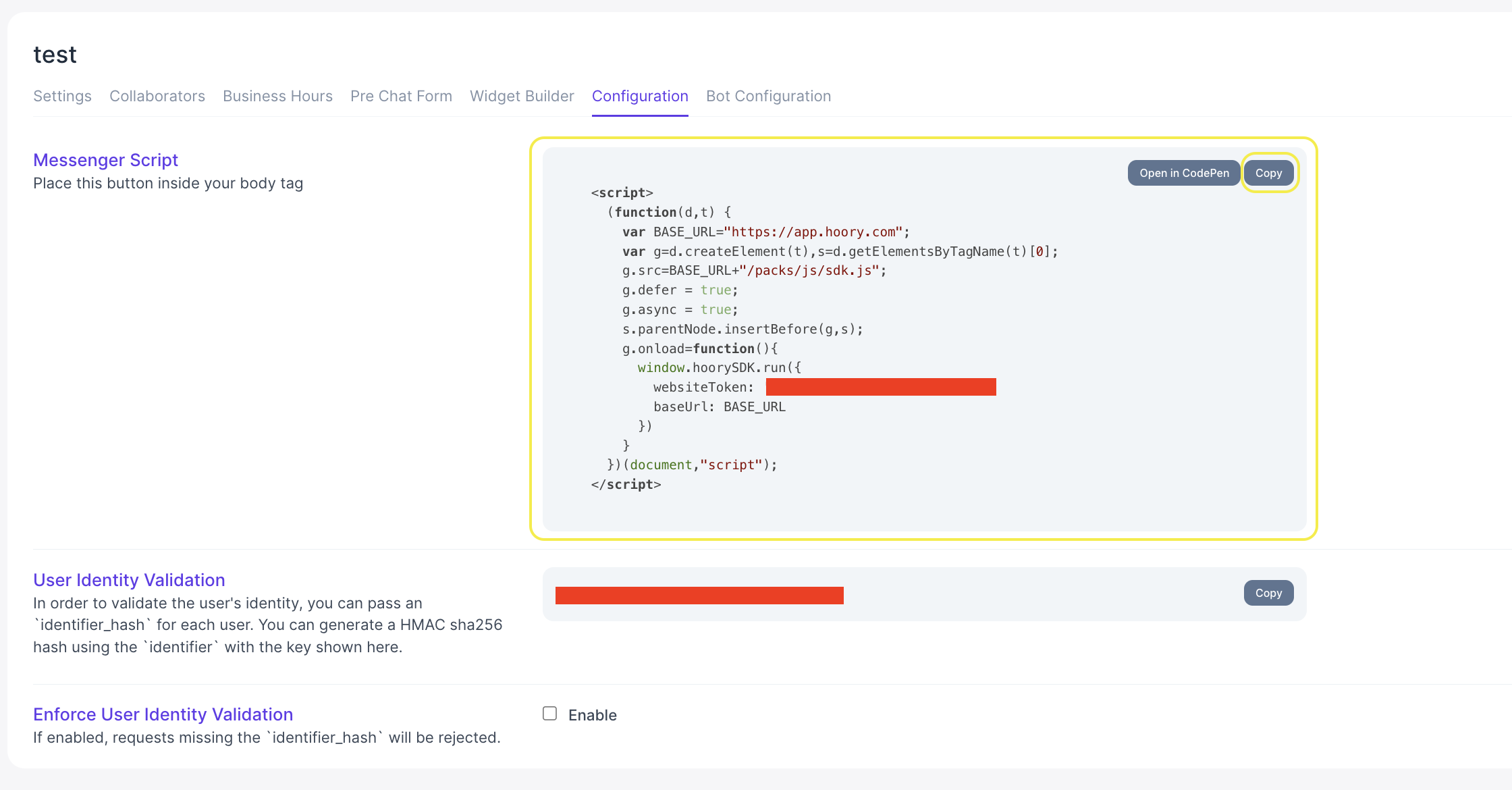Switch to the Business Hours tab
The width and height of the screenshot is (1512, 790).
[x=277, y=96]
